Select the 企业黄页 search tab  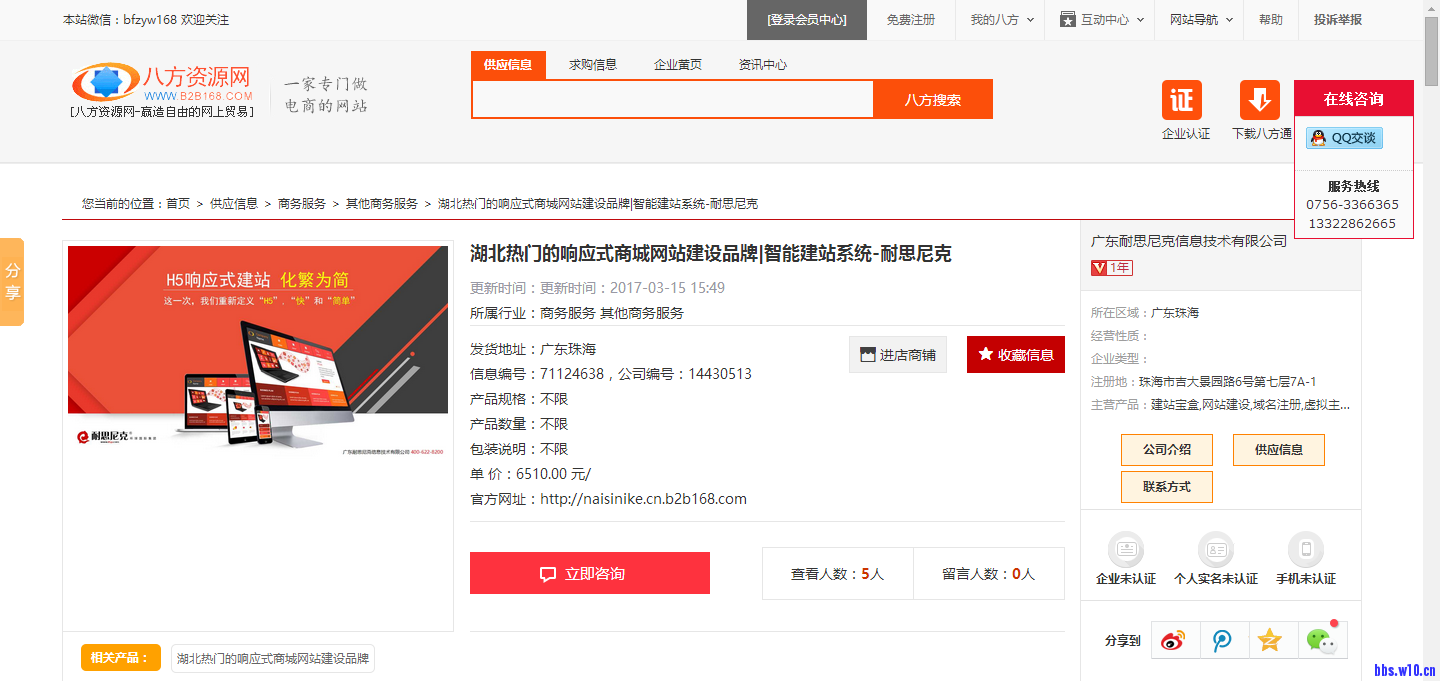(678, 65)
